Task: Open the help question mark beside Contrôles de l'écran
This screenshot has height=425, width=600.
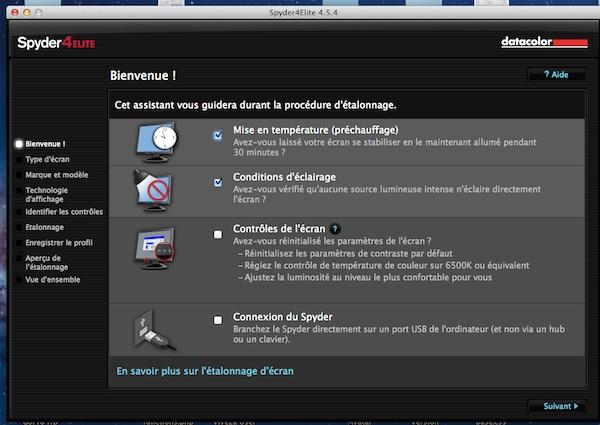Action: 335,229
